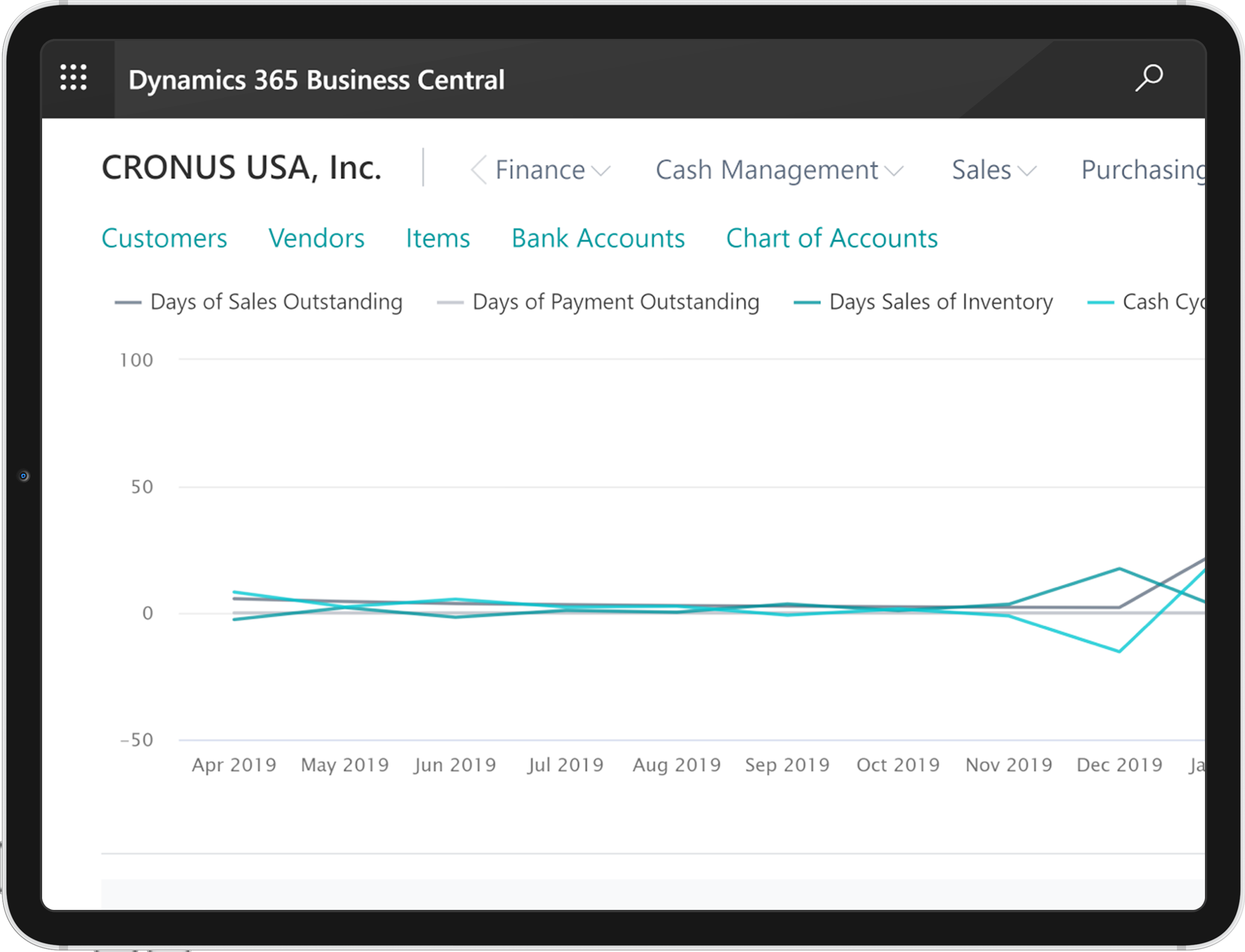
Task: Toggle the Cash Cycle legend series
Action: click(x=1146, y=302)
